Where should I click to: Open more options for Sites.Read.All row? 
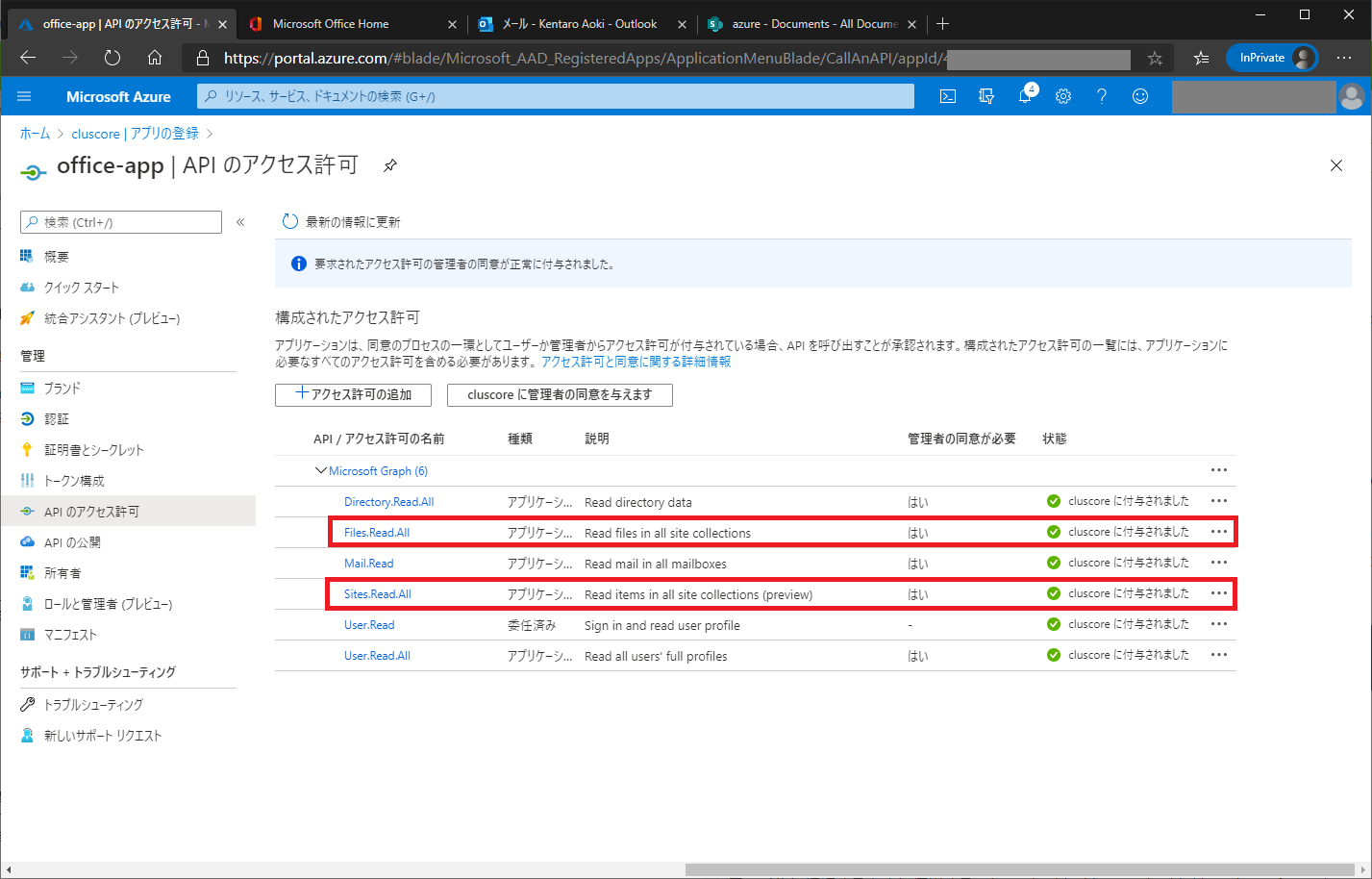pyautogui.click(x=1219, y=593)
